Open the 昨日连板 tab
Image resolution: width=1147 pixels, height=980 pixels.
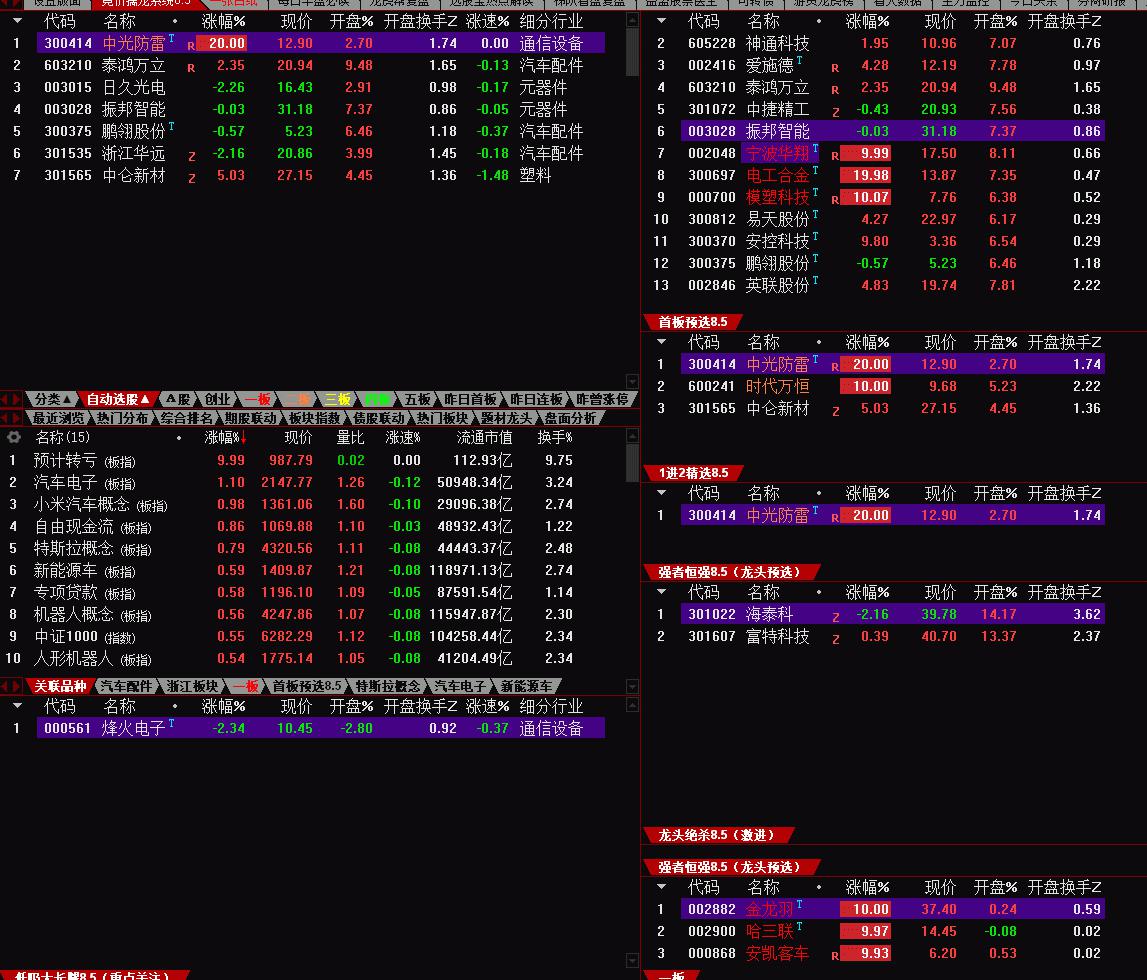(536, 399)
